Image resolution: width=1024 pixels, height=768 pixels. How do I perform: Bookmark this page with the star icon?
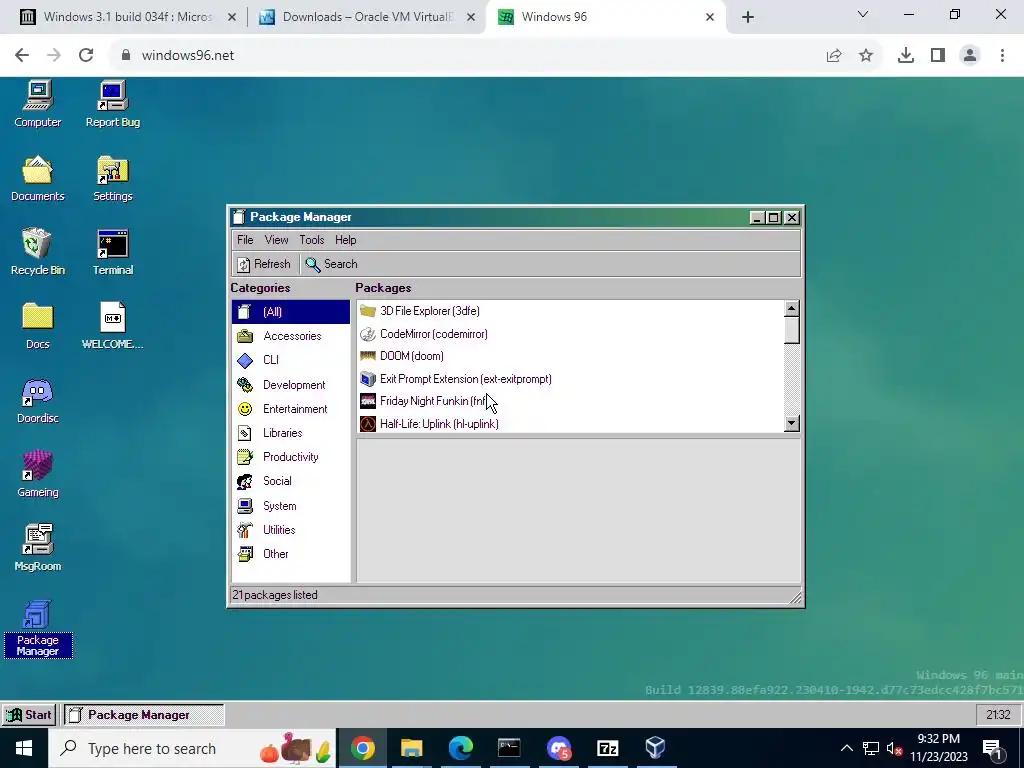pos(866,56)
